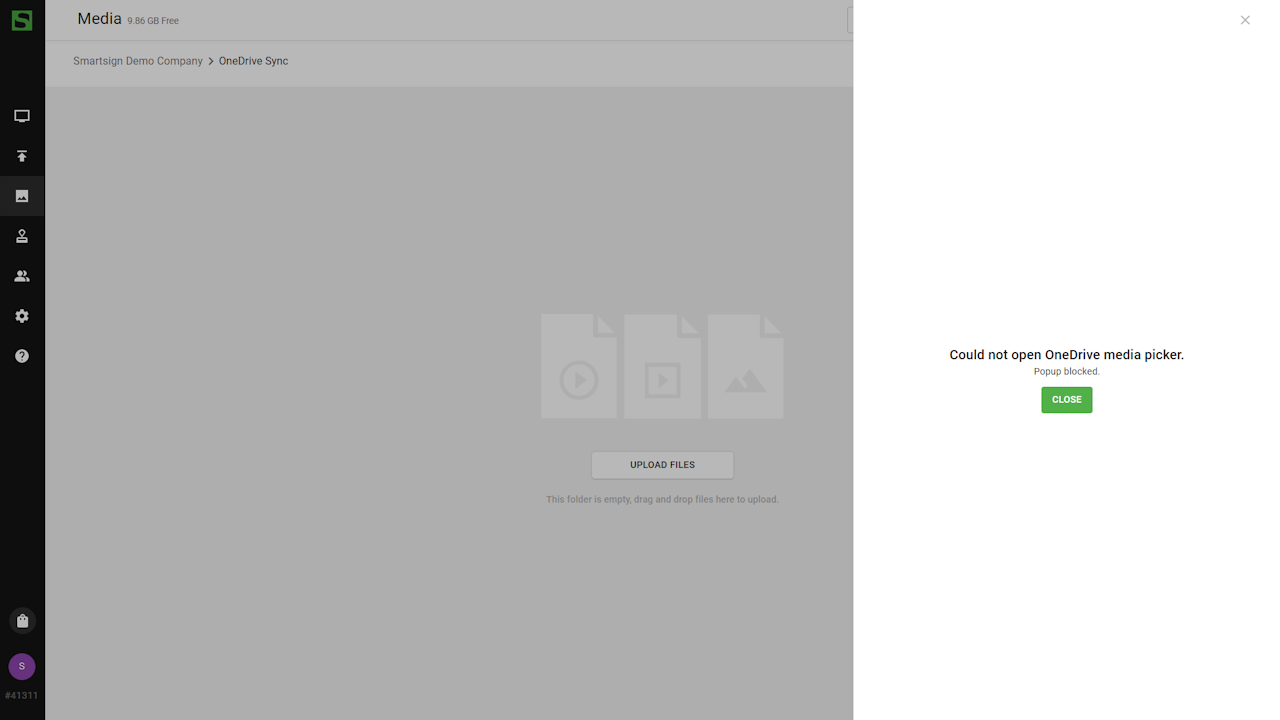The image size is (1280, 720).
Task: Open Settings with the gear icon
Action: (22, 316)
